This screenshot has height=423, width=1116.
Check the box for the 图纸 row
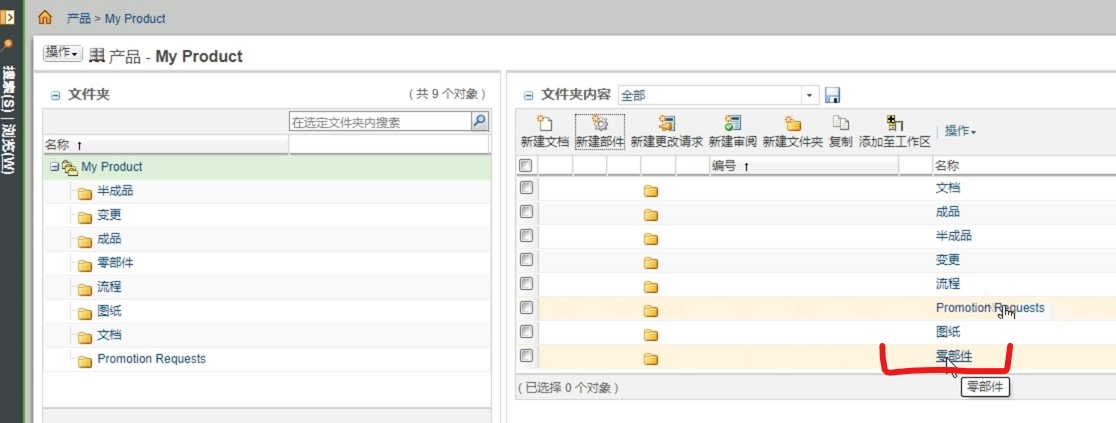coord(526,331)
